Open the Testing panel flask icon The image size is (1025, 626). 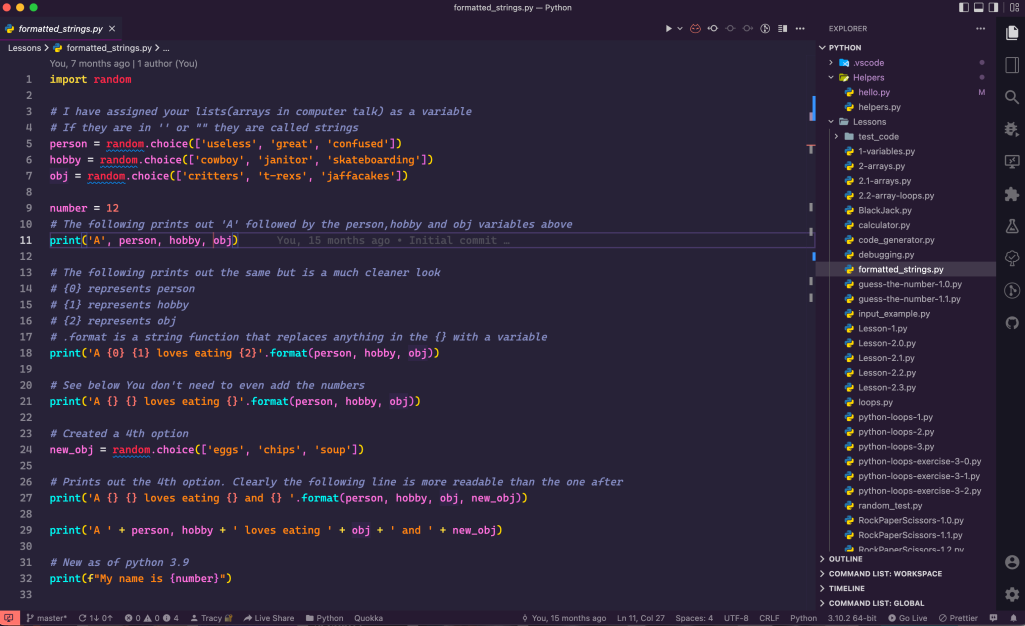(1012, 226)
